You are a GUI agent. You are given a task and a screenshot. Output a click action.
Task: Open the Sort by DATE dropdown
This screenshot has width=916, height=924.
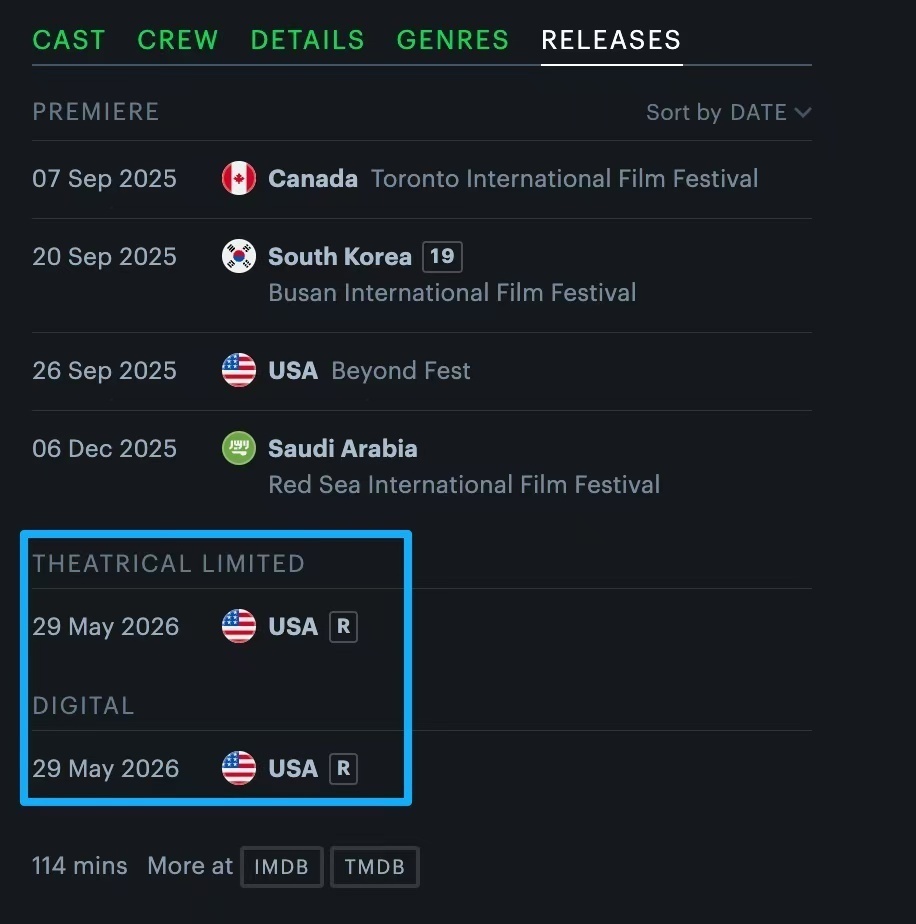pos(728,112)
